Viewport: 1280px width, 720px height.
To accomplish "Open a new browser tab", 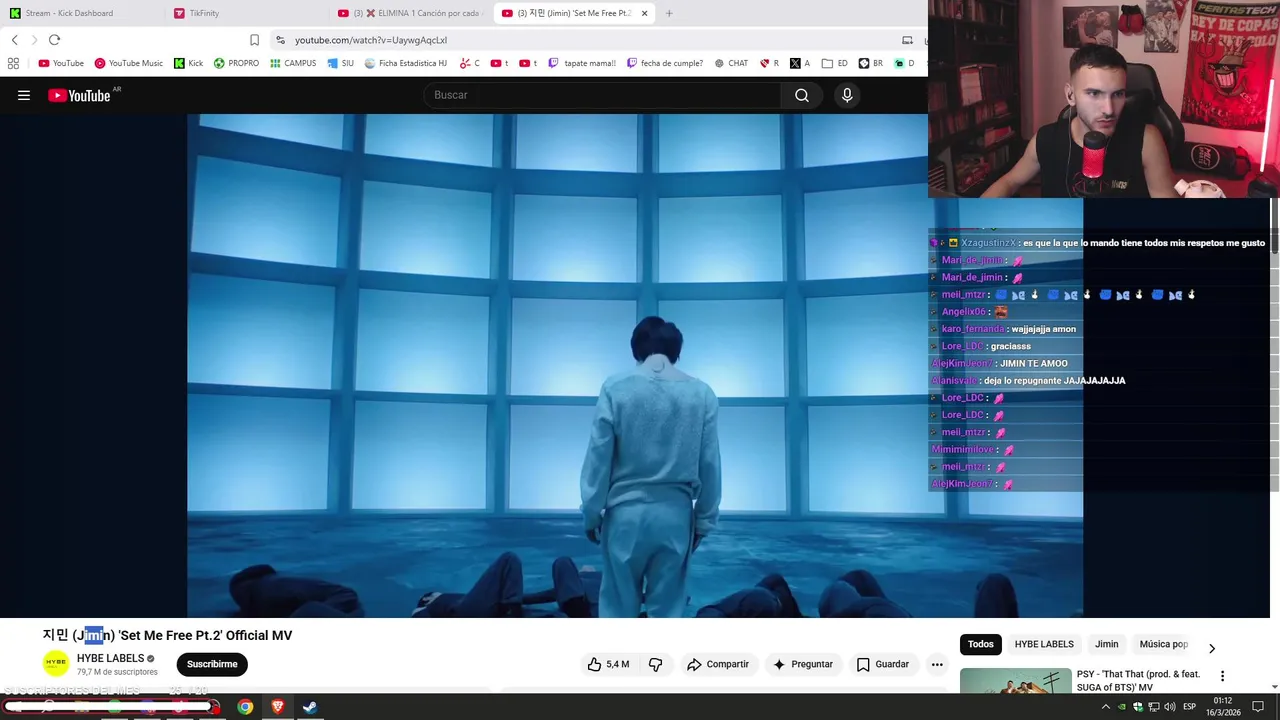I will [669, 13].
